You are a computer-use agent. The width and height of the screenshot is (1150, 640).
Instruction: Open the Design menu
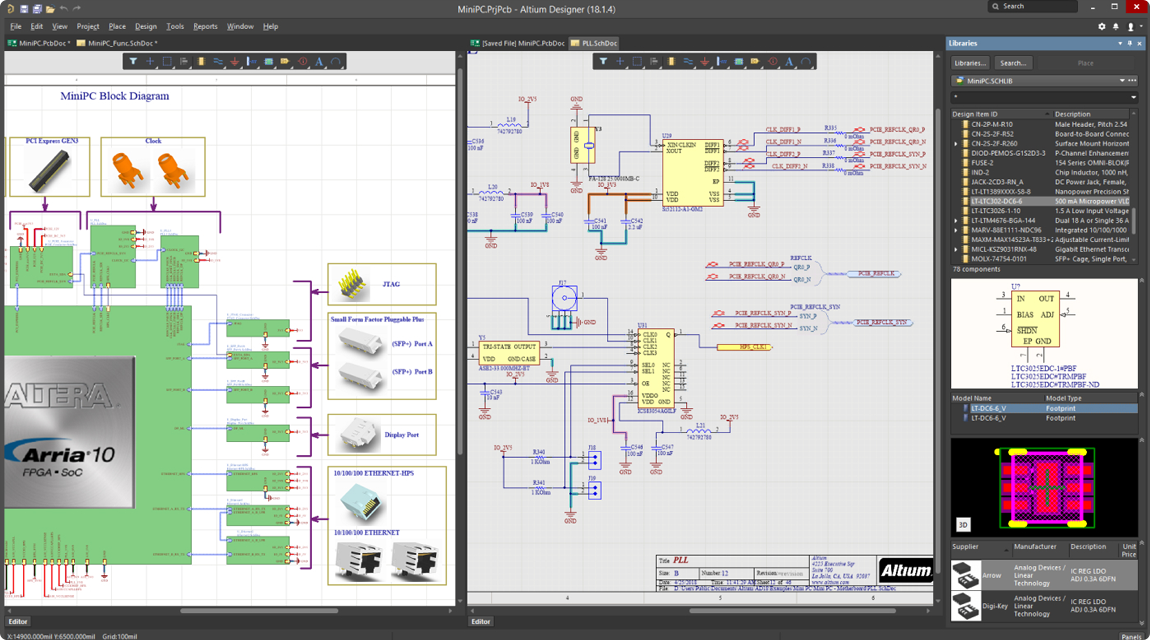coord(145,26)
